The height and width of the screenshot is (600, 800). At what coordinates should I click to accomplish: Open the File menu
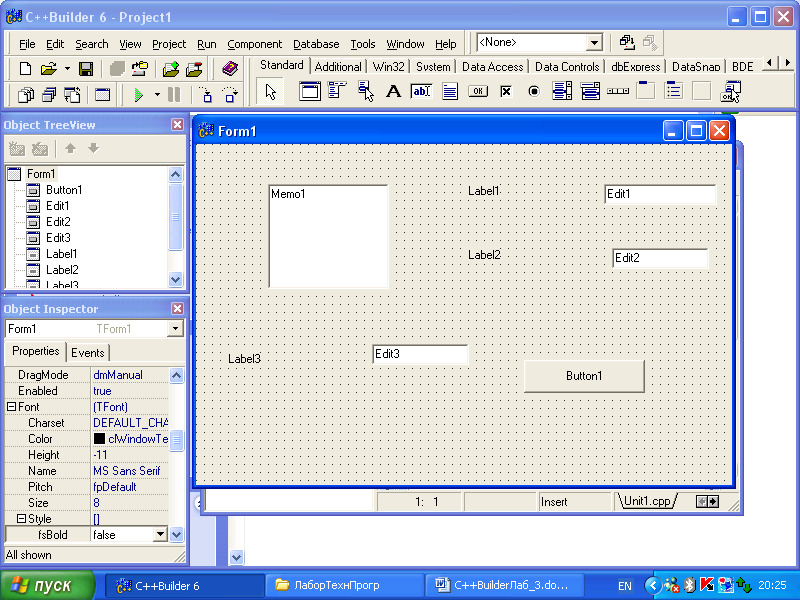tap(27, 44)
